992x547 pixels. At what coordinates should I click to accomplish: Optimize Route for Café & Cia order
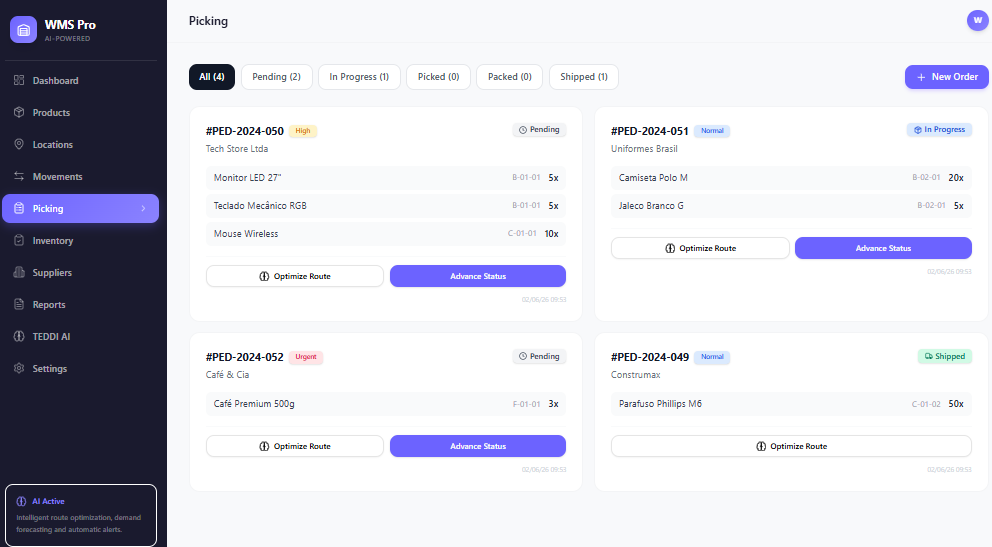pos(295,446)
